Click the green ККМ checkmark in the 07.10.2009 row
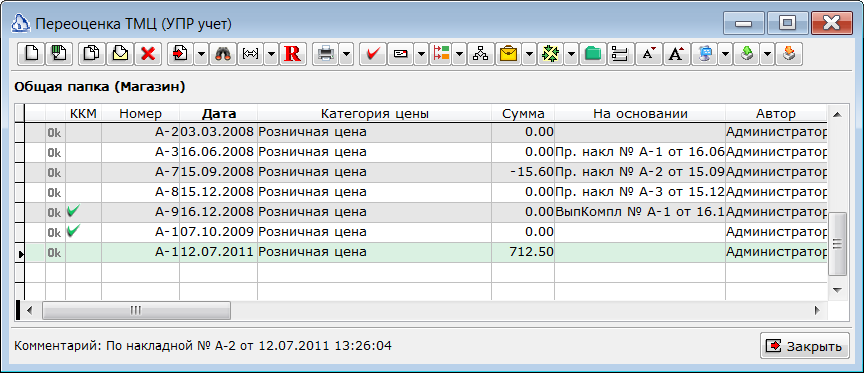This screenshot has height=373, width=864. [x=73, y=232]
